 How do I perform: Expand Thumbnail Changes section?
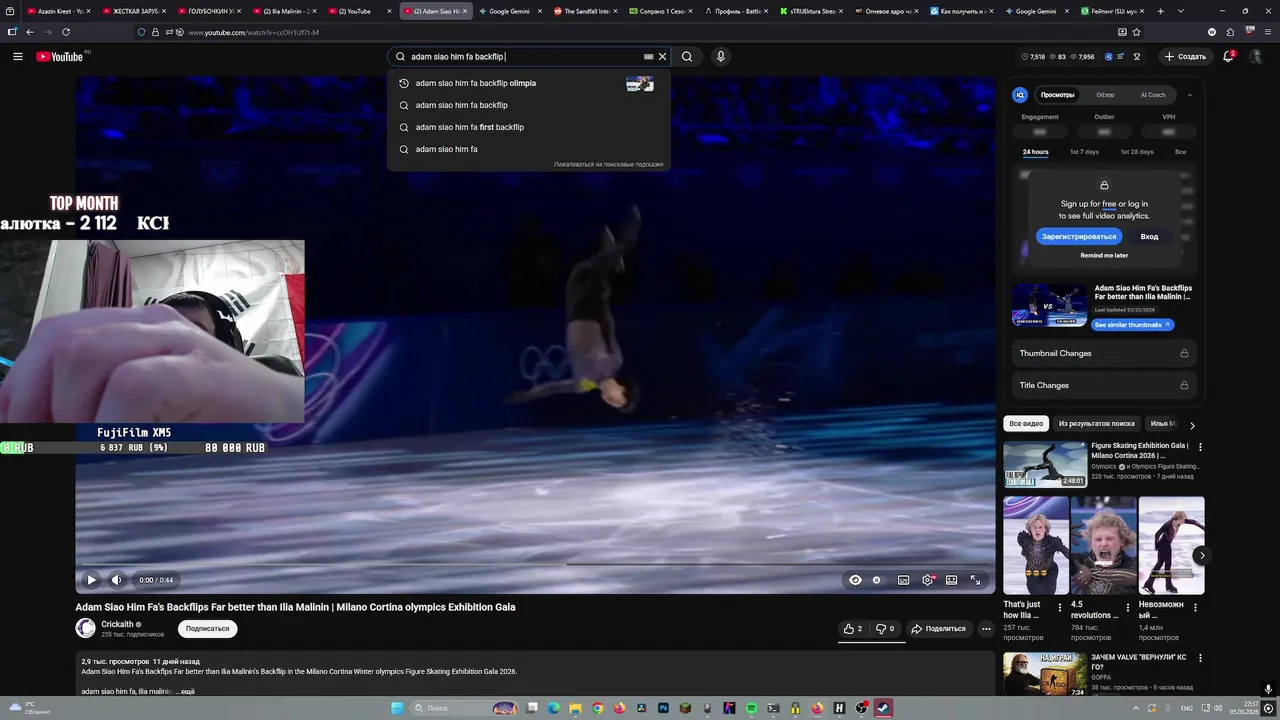[1104, 353]
